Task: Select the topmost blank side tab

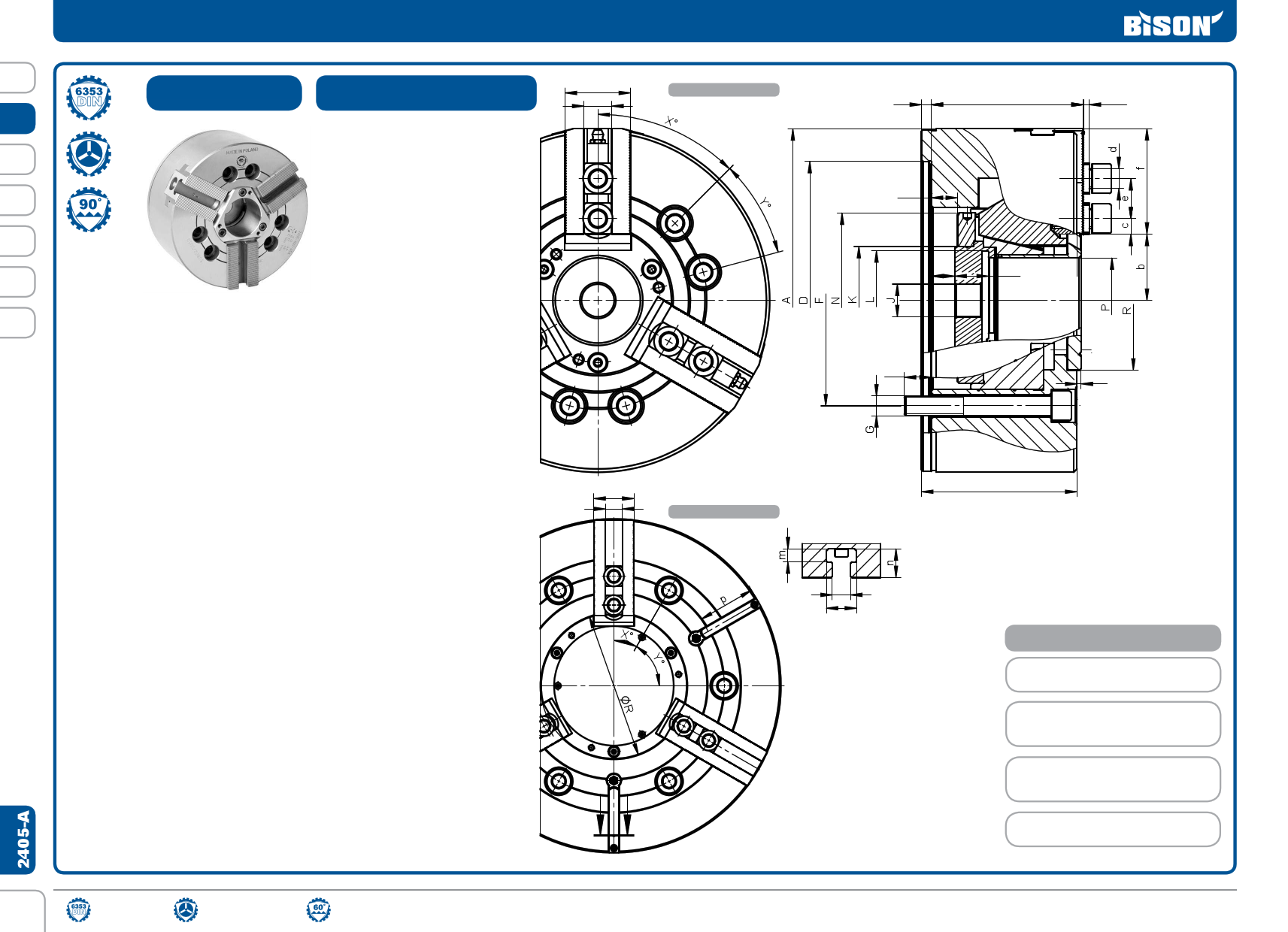Action: point(18,77)
